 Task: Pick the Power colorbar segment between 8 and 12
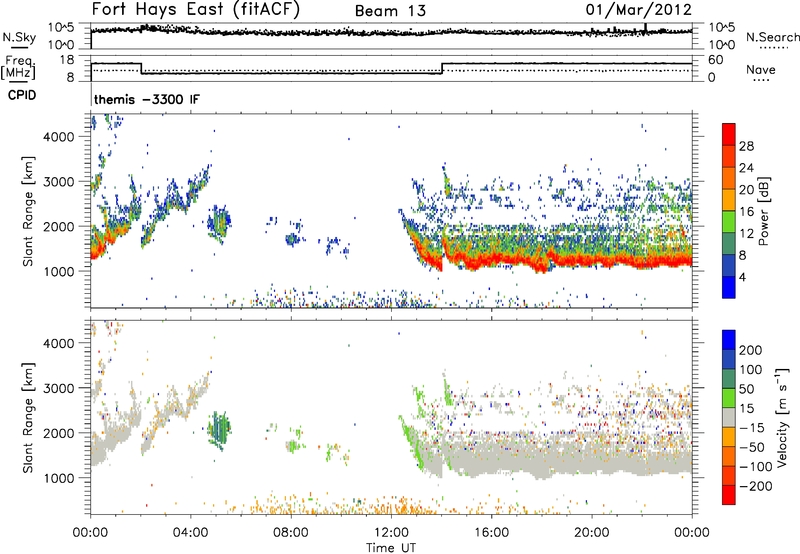tap(729, 243)
